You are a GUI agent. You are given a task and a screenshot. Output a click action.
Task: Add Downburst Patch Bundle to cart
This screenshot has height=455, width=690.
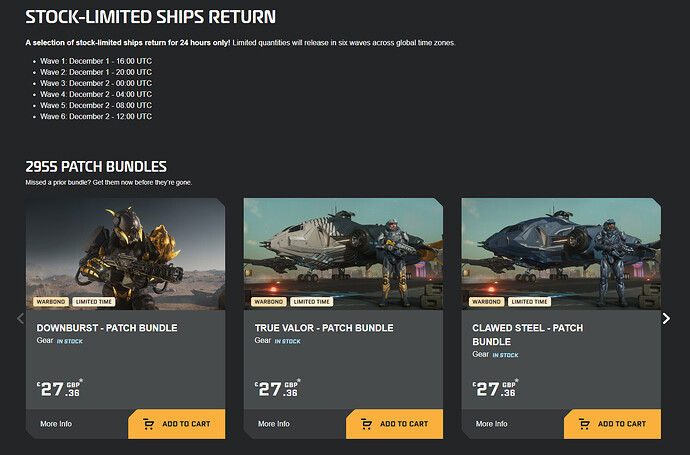pyautogui.click(x=177, y=424)
